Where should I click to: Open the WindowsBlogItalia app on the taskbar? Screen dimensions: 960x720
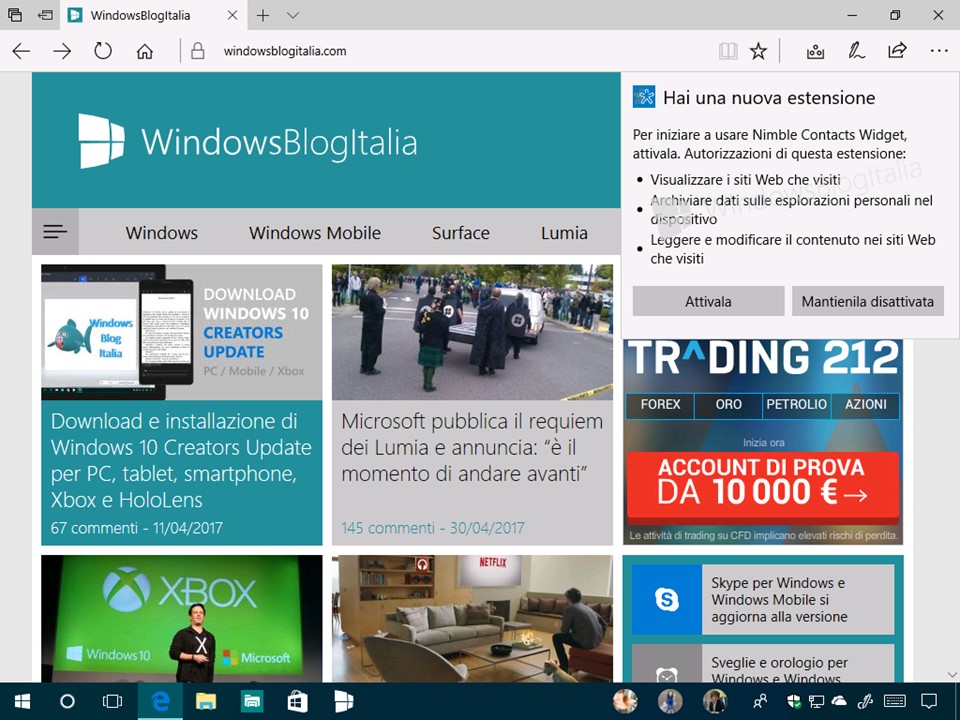tap(343, 702)
